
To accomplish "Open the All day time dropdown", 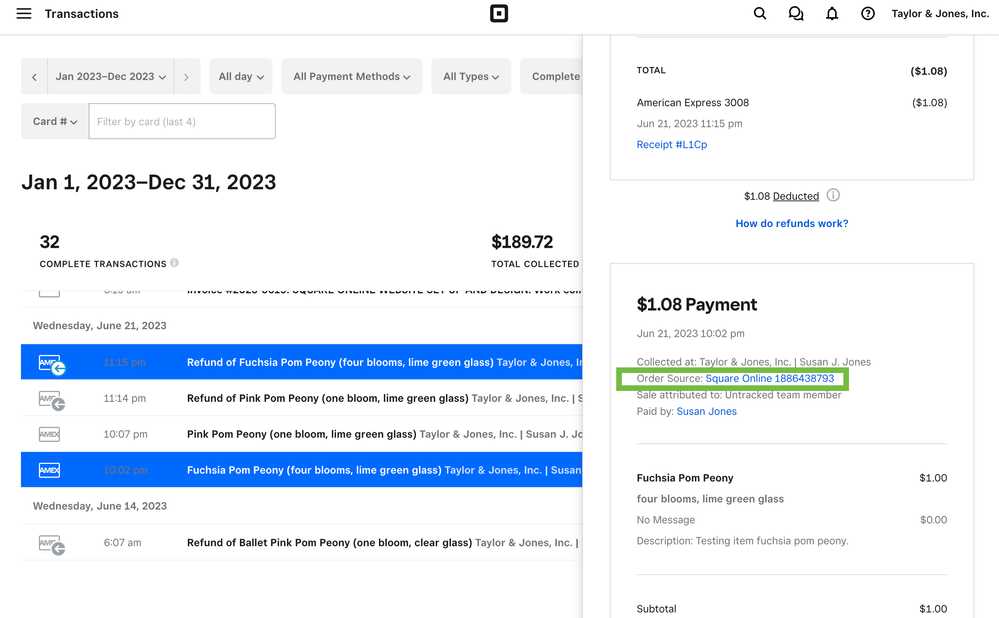I will (241, 76).
